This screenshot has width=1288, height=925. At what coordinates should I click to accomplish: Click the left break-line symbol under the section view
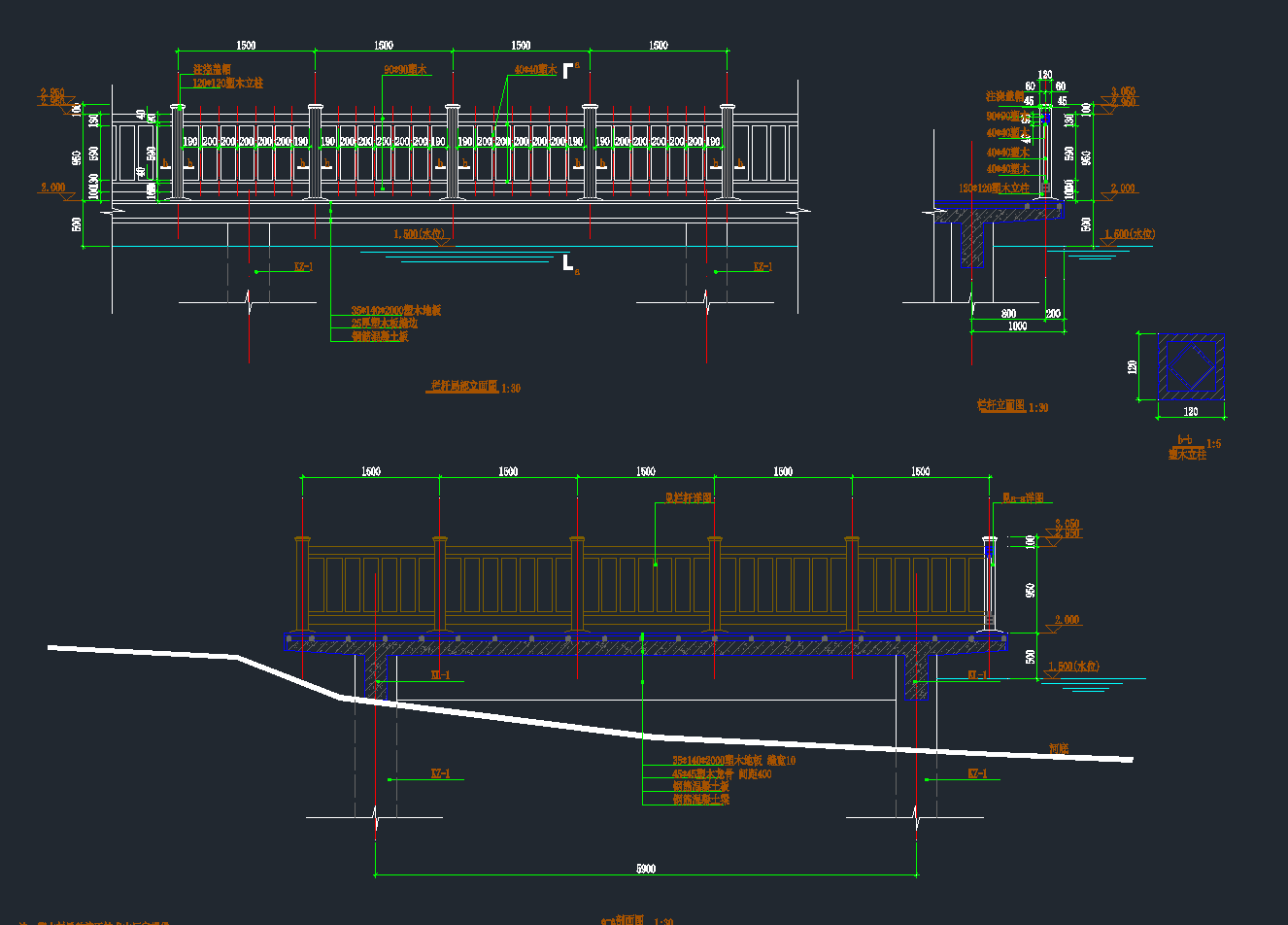(376, 819)
